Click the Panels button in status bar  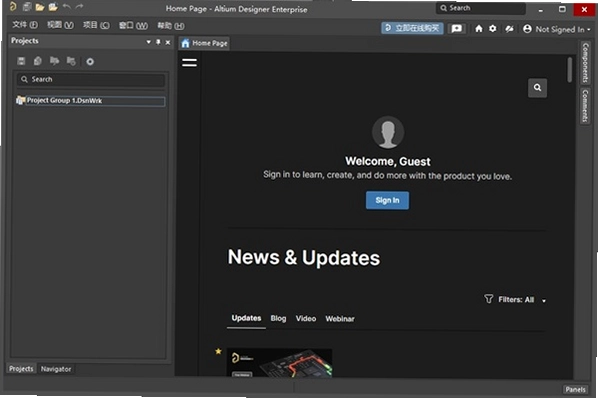(575, 389)
